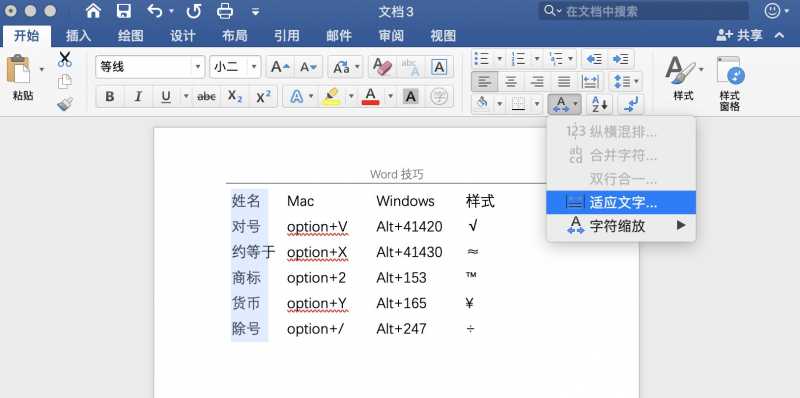Apply numbered list
The height and width of the screenshot is (398, 800).
518,59
